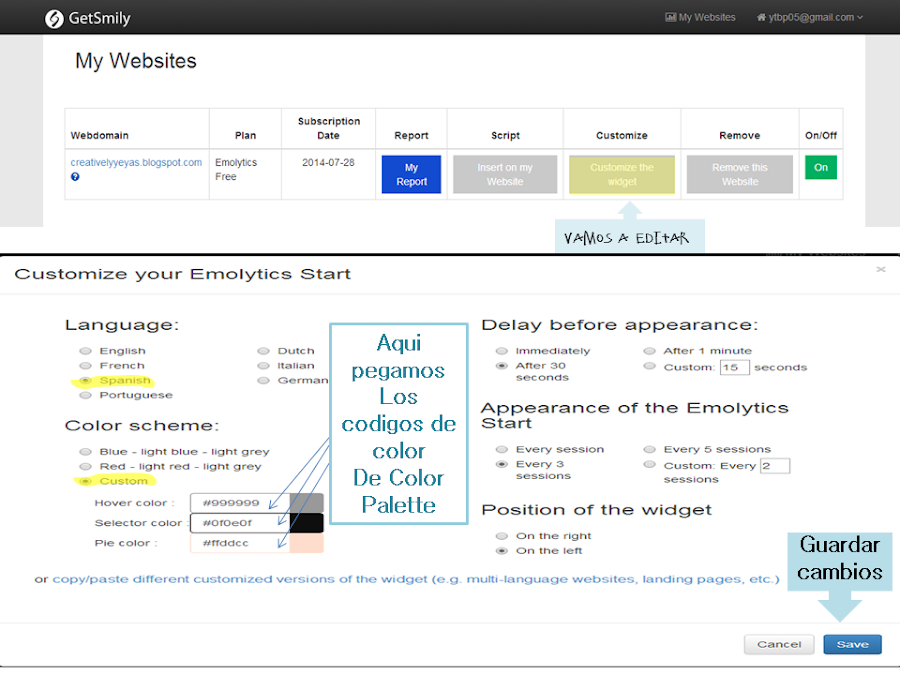The width and height of the screenshot is (900, 675).
Task: Click the custom sessions number field
Action: point(775,465)
